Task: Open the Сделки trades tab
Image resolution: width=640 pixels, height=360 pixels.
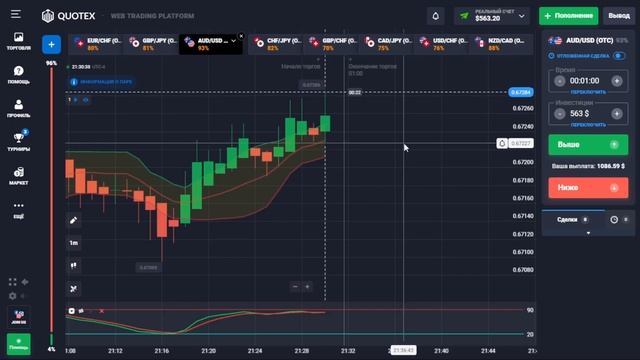Action: [x=572, y=220]
